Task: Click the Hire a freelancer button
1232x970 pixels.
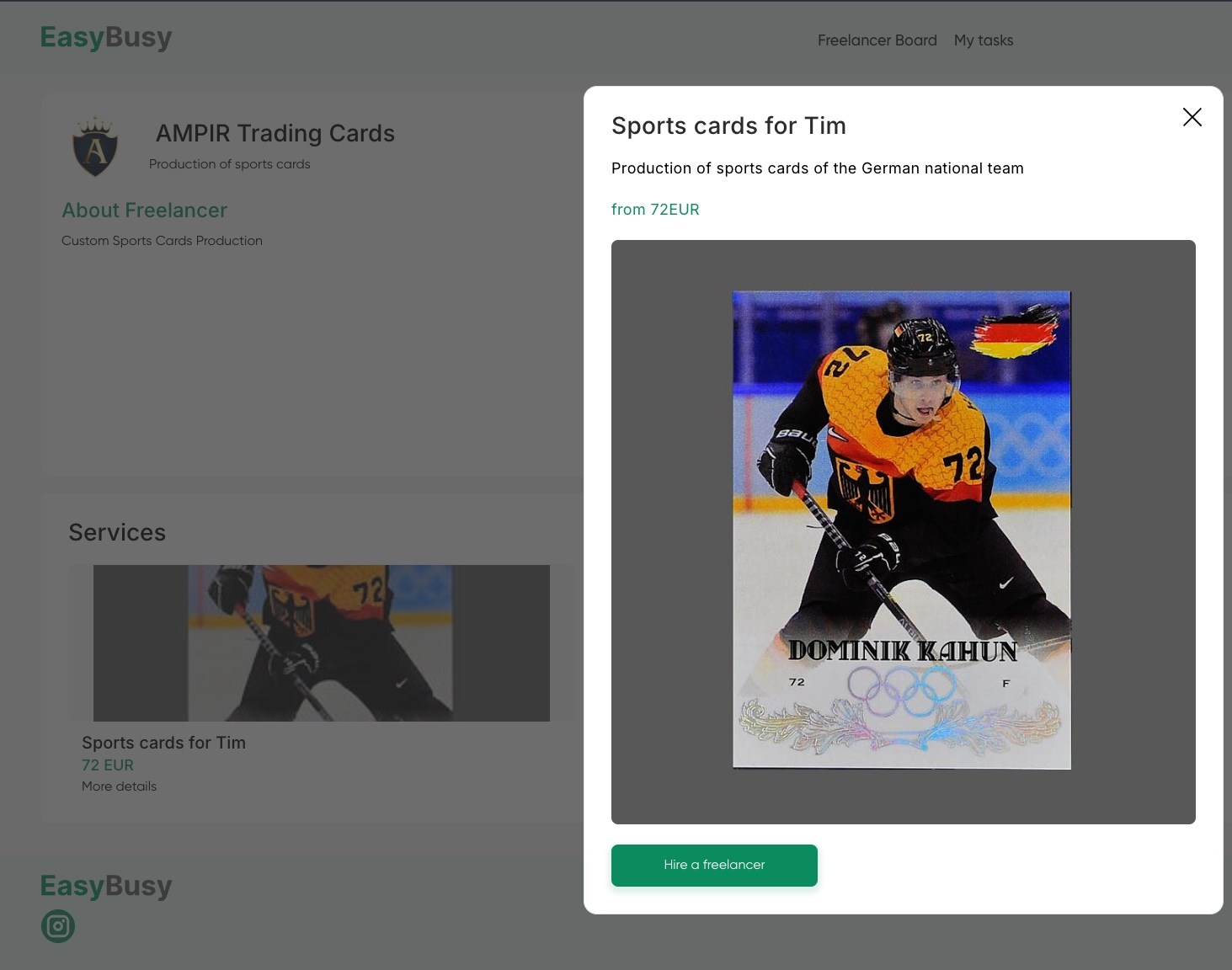Action: 714,865
